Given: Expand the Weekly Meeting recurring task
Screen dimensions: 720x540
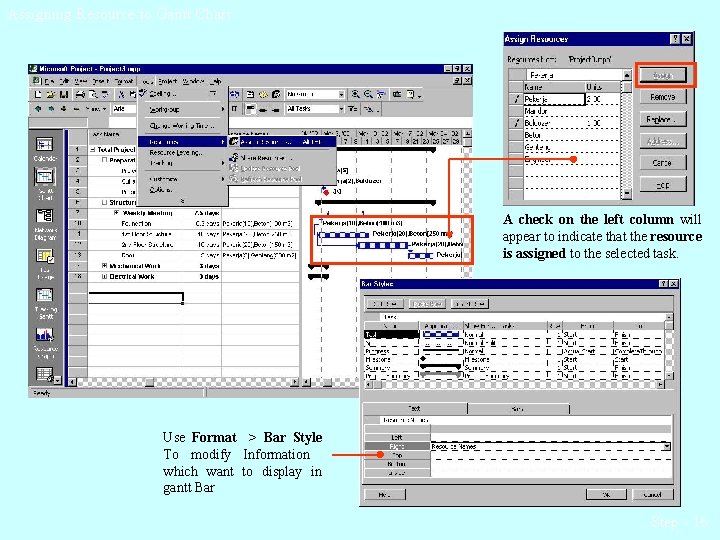Looking at the screenshot, I should click(x=117, y=213).
